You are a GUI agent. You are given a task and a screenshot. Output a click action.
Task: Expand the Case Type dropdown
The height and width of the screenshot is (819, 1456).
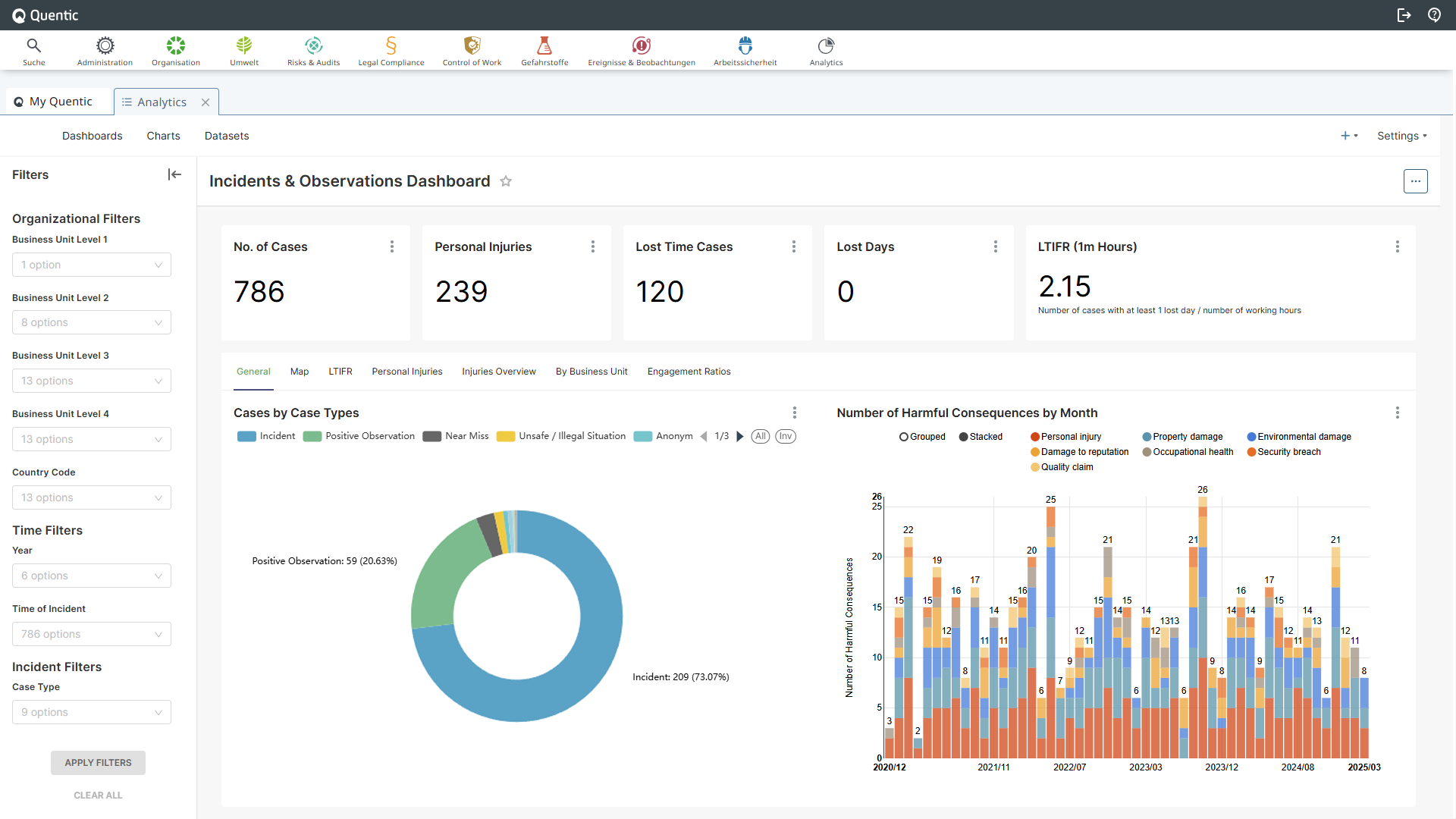(92, 712)
